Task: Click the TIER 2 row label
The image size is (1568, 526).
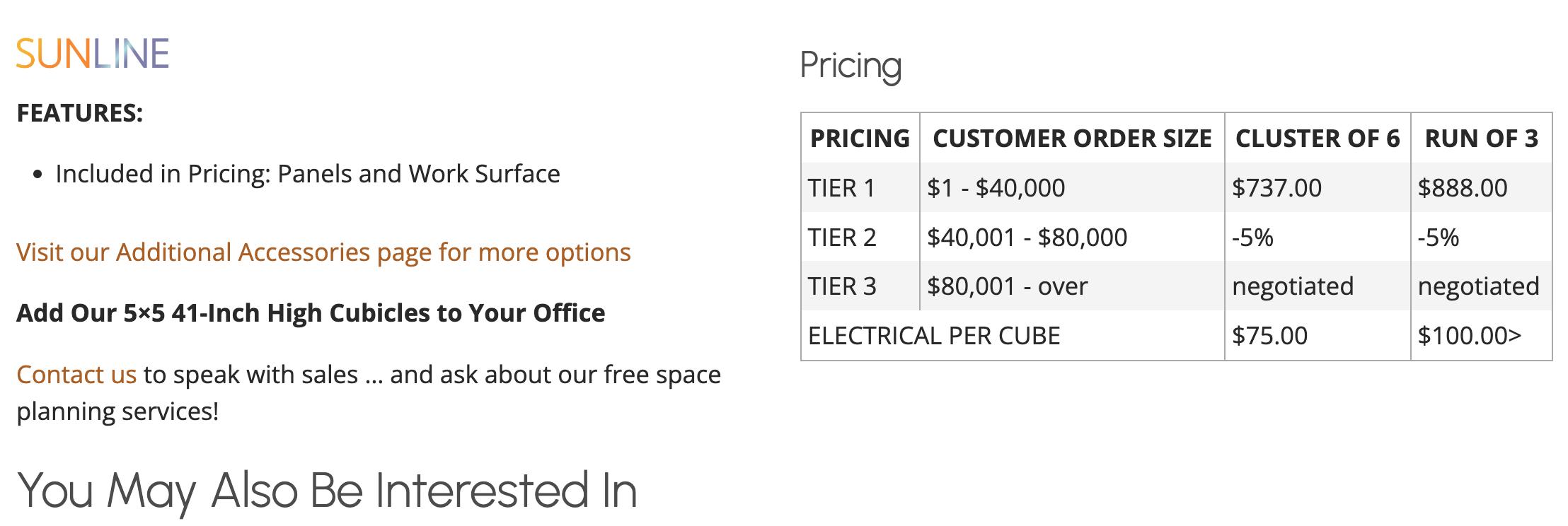Action: tap(842, 238)
